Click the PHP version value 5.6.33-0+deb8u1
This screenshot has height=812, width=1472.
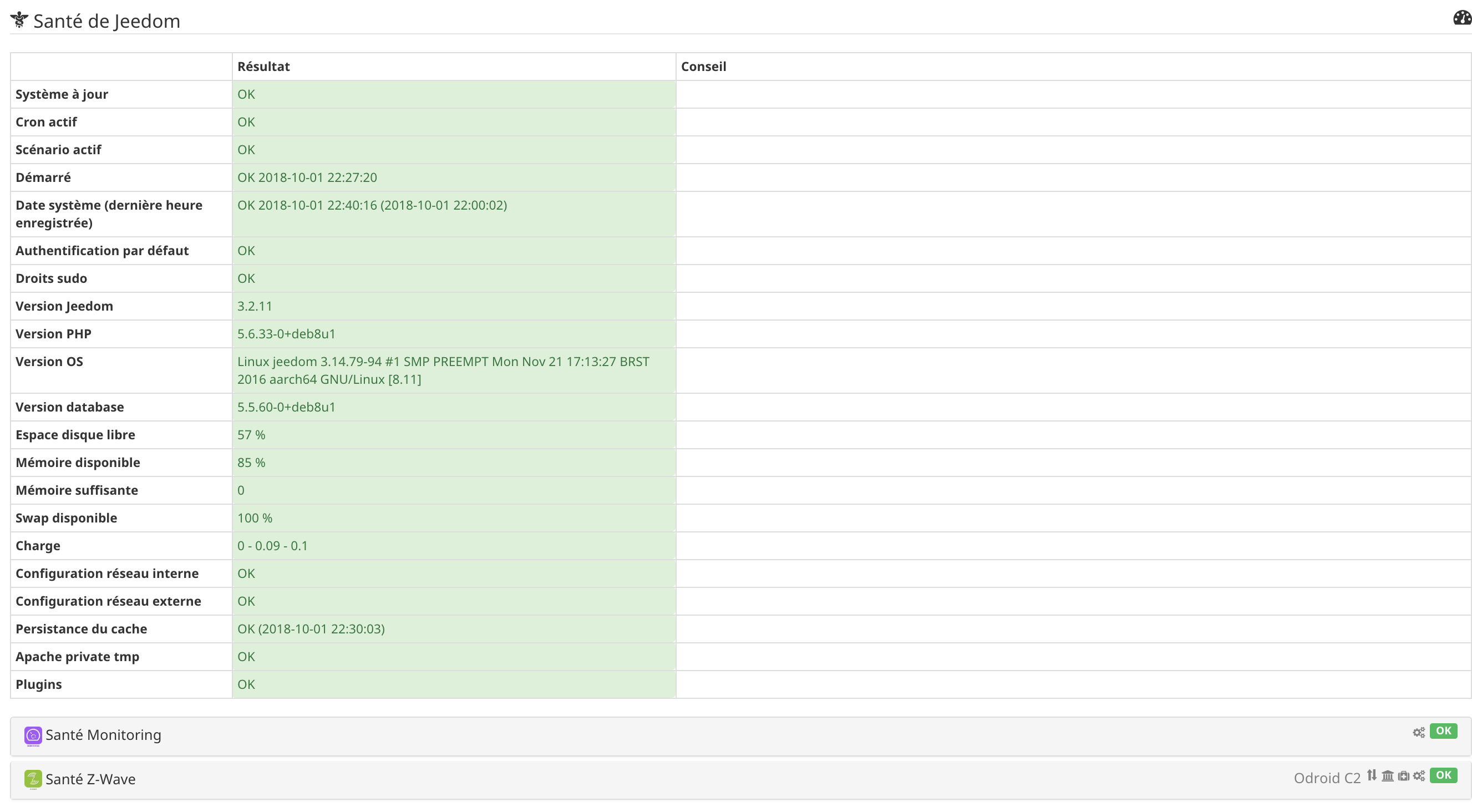(x=286, y=334)
